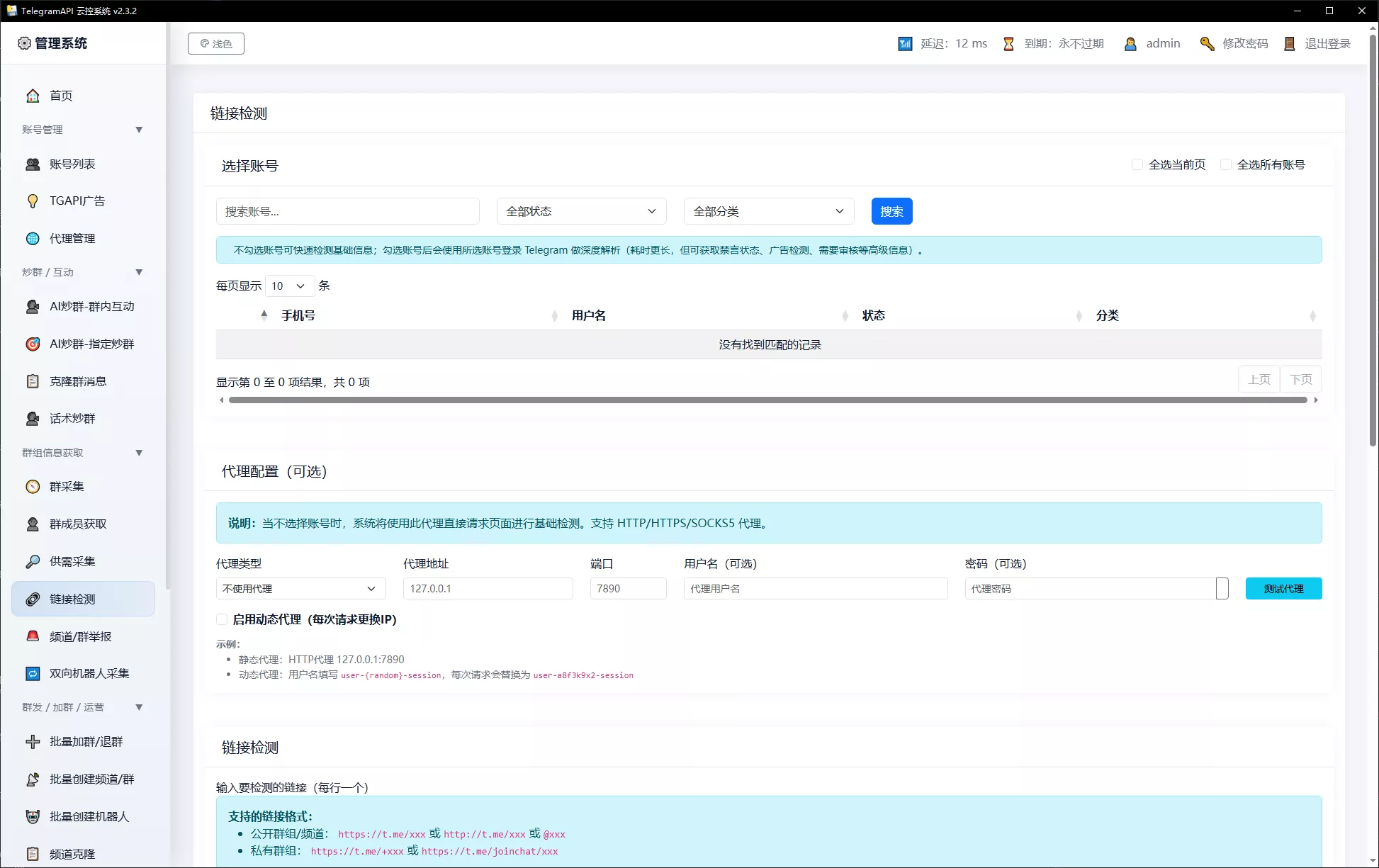Click the horizontal table scrollbar
Screen dimensions: 1379x868
(768, 400)
